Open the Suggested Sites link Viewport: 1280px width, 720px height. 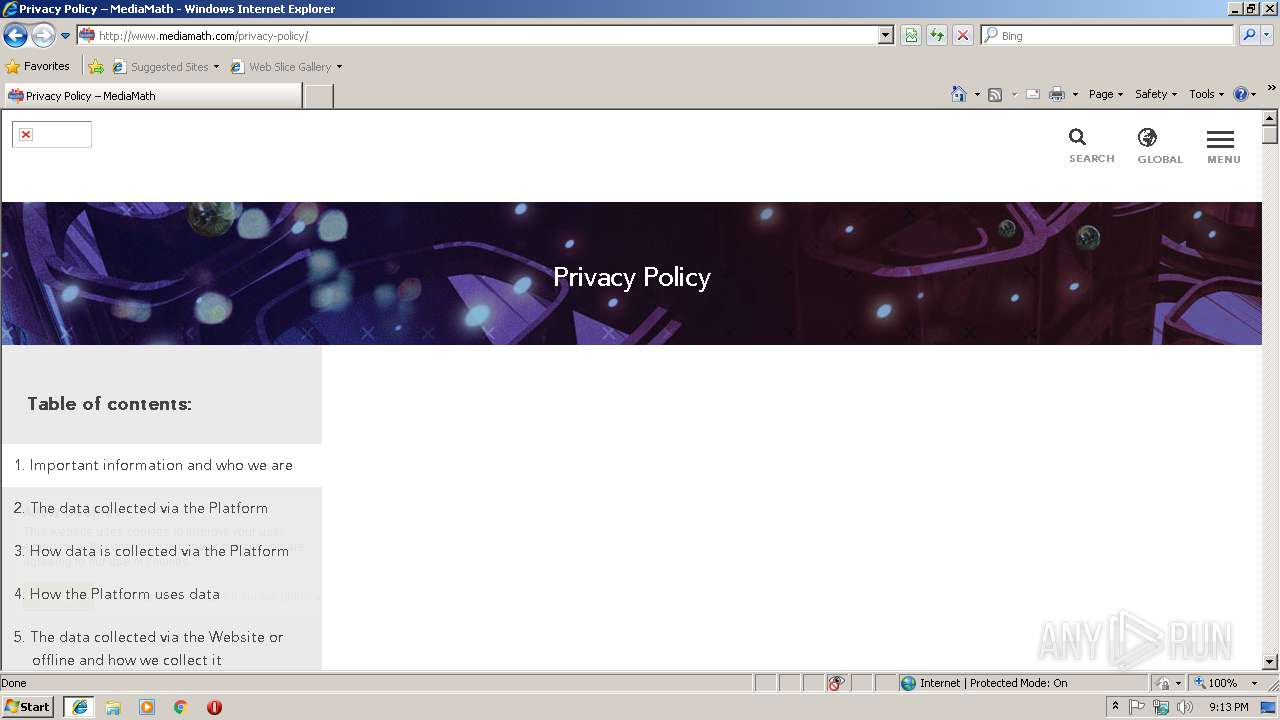coord(165,67)
